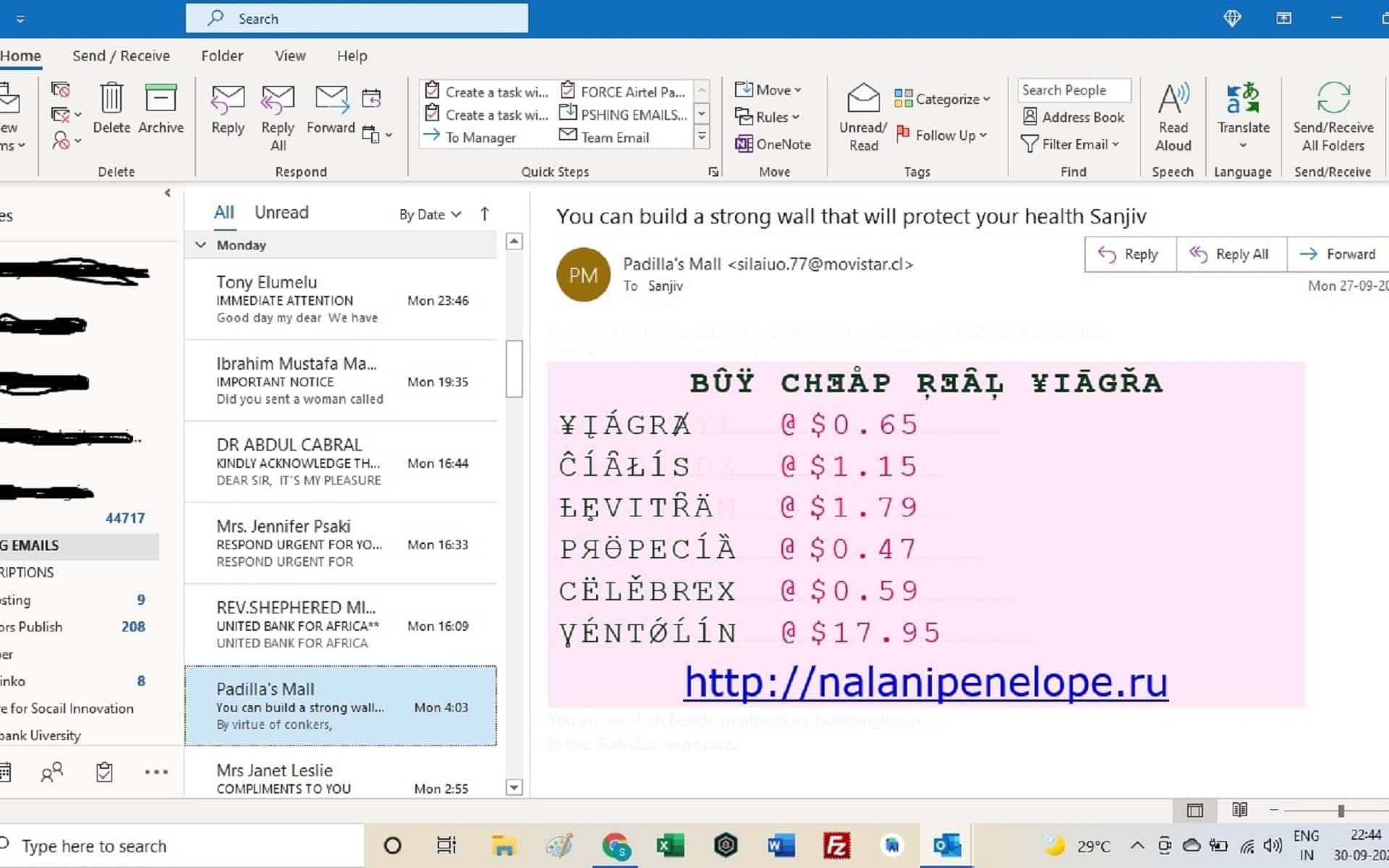1389x868 pixels.
Task: Click the Search People field
Action: (1074, 90)
